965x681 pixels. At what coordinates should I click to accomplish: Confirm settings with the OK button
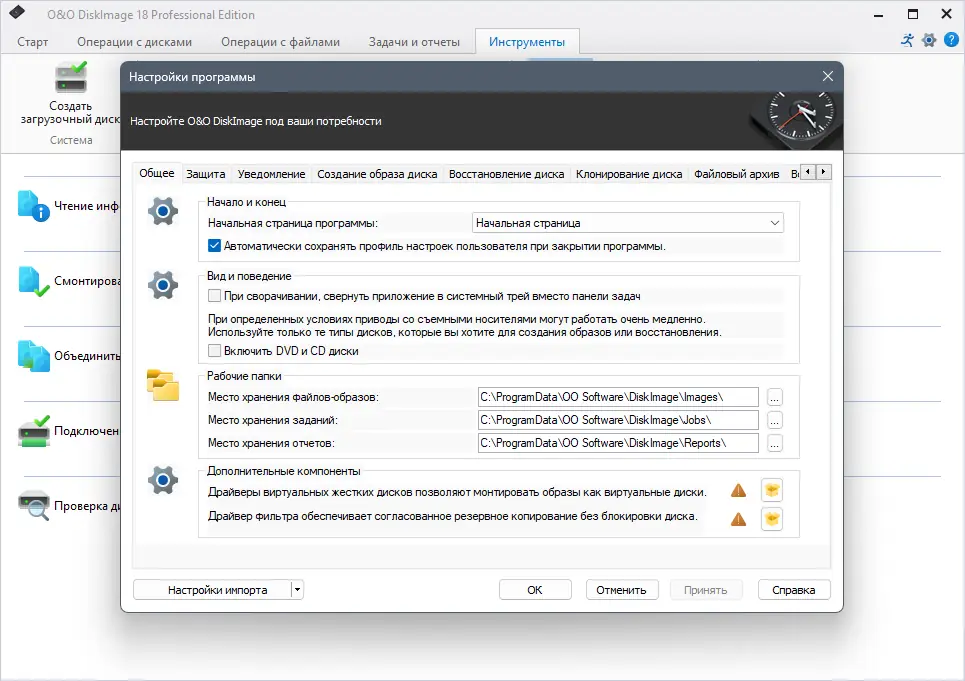[x=535, y=589]
